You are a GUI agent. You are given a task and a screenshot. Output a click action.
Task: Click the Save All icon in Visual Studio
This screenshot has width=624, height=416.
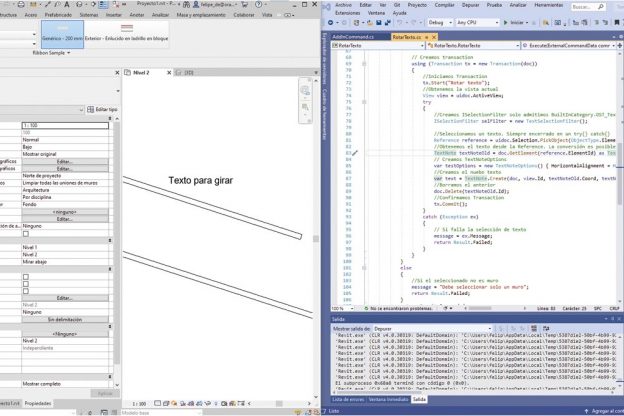[387, 23]
